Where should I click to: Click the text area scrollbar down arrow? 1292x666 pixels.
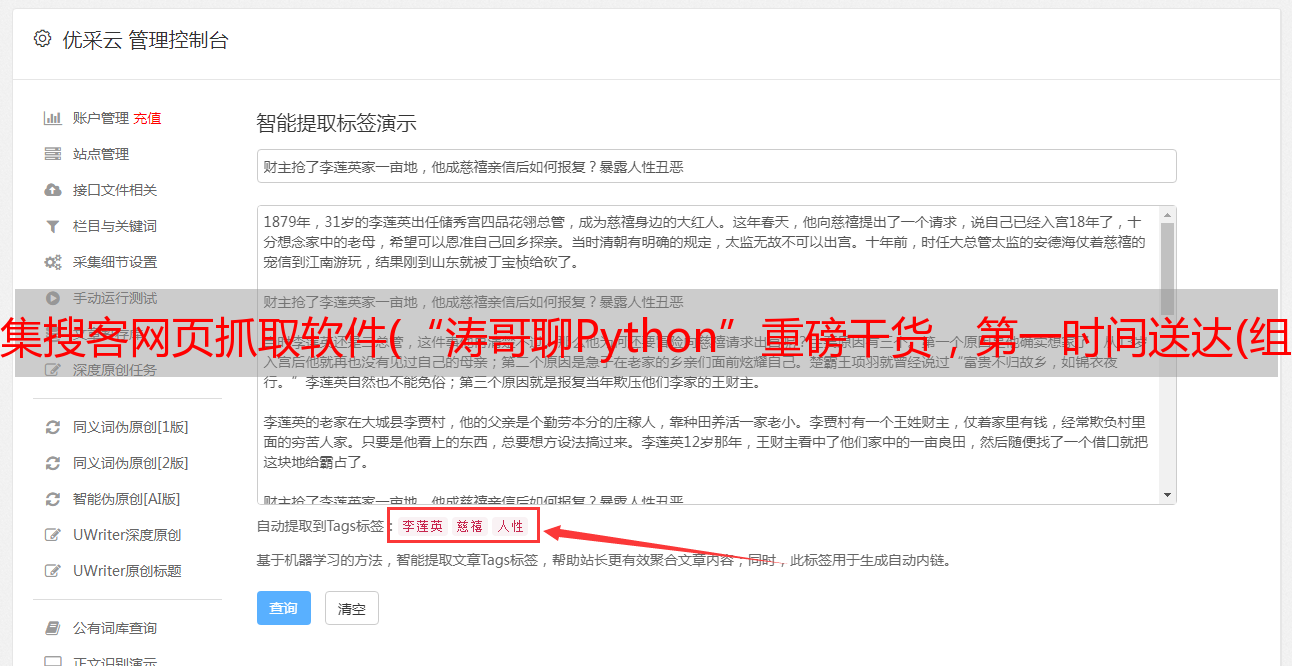[x=1167, y=495]
